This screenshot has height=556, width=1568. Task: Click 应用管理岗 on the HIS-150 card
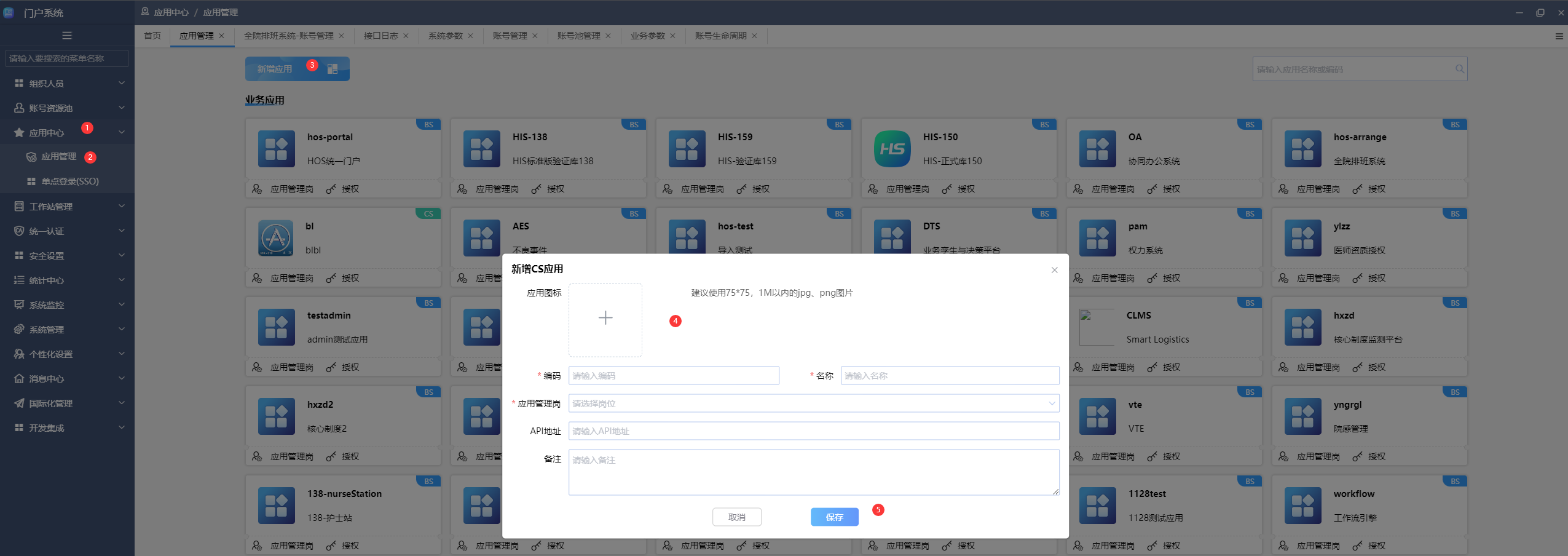point(908,189)
